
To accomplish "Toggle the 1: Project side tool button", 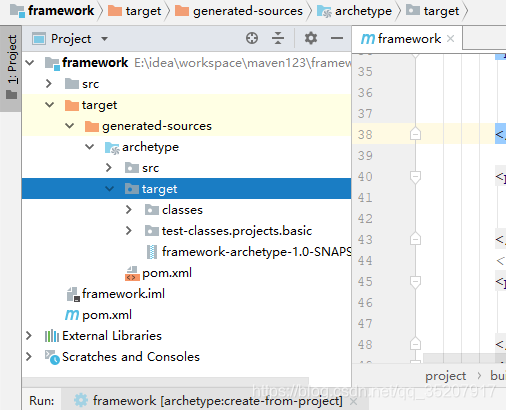I will (x=11, y=68).
